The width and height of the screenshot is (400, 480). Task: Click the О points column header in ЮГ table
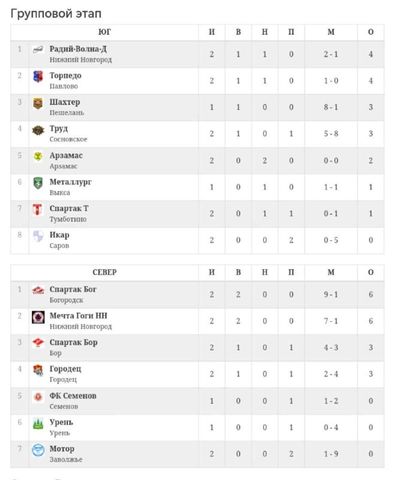click(371, 32)
